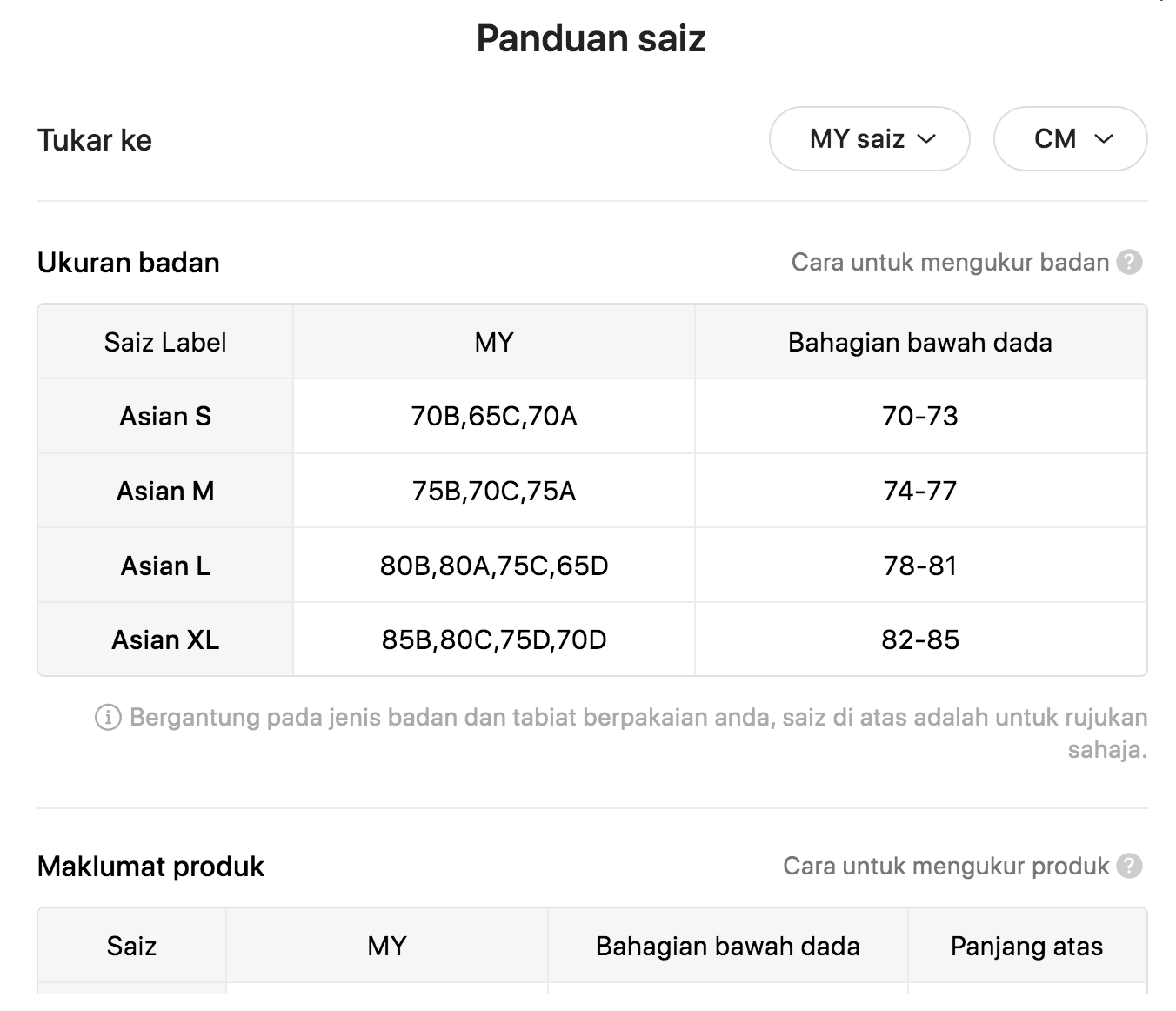
Task: Select the Asian XL row label
Action: 165,639
